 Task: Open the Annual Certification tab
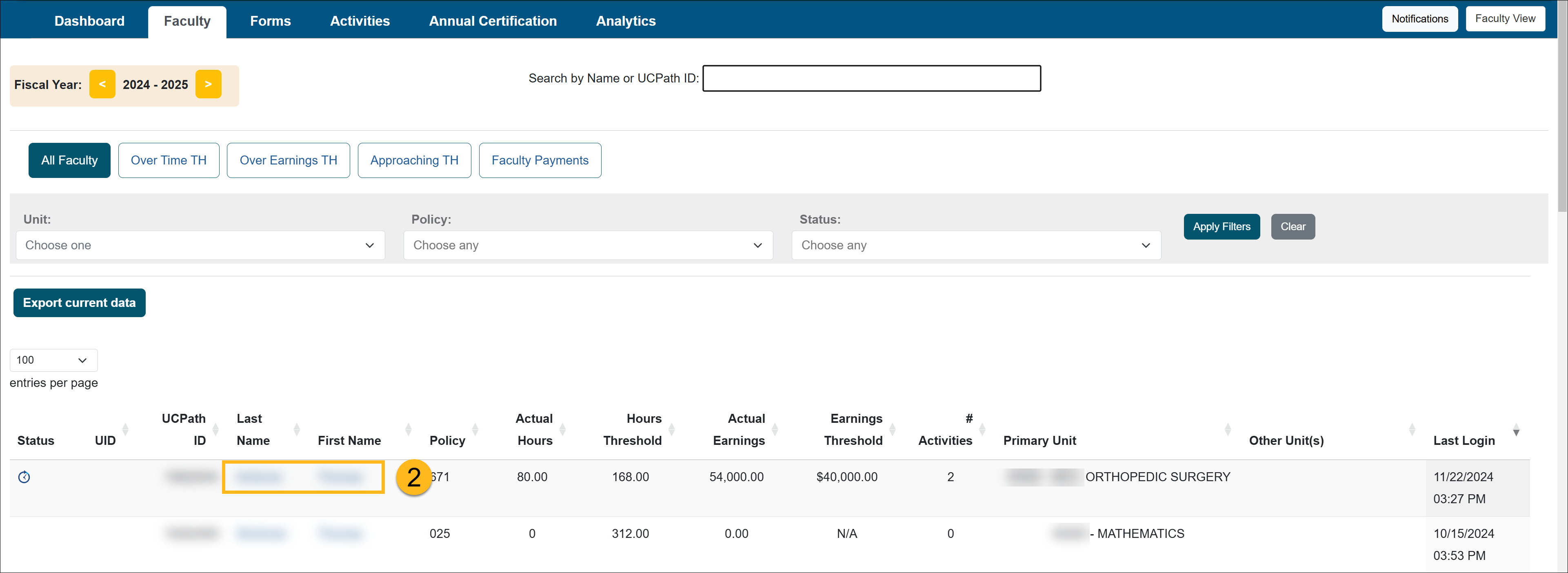click(493, 21)
